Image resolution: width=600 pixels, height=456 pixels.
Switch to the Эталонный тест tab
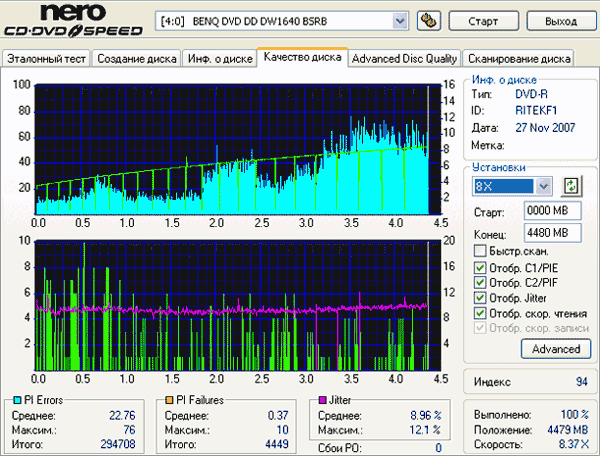pos(46,59)
